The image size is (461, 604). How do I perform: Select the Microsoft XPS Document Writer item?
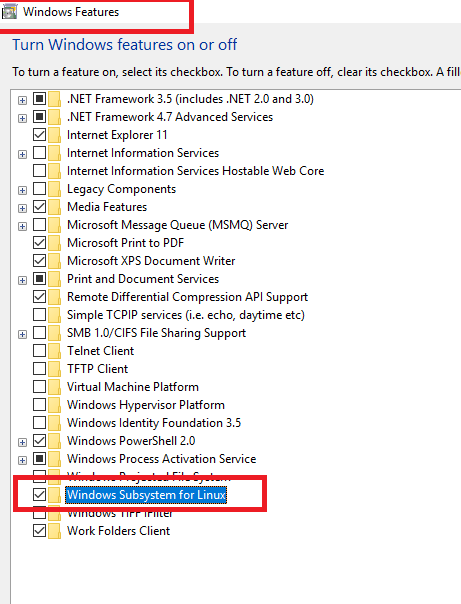151,261
